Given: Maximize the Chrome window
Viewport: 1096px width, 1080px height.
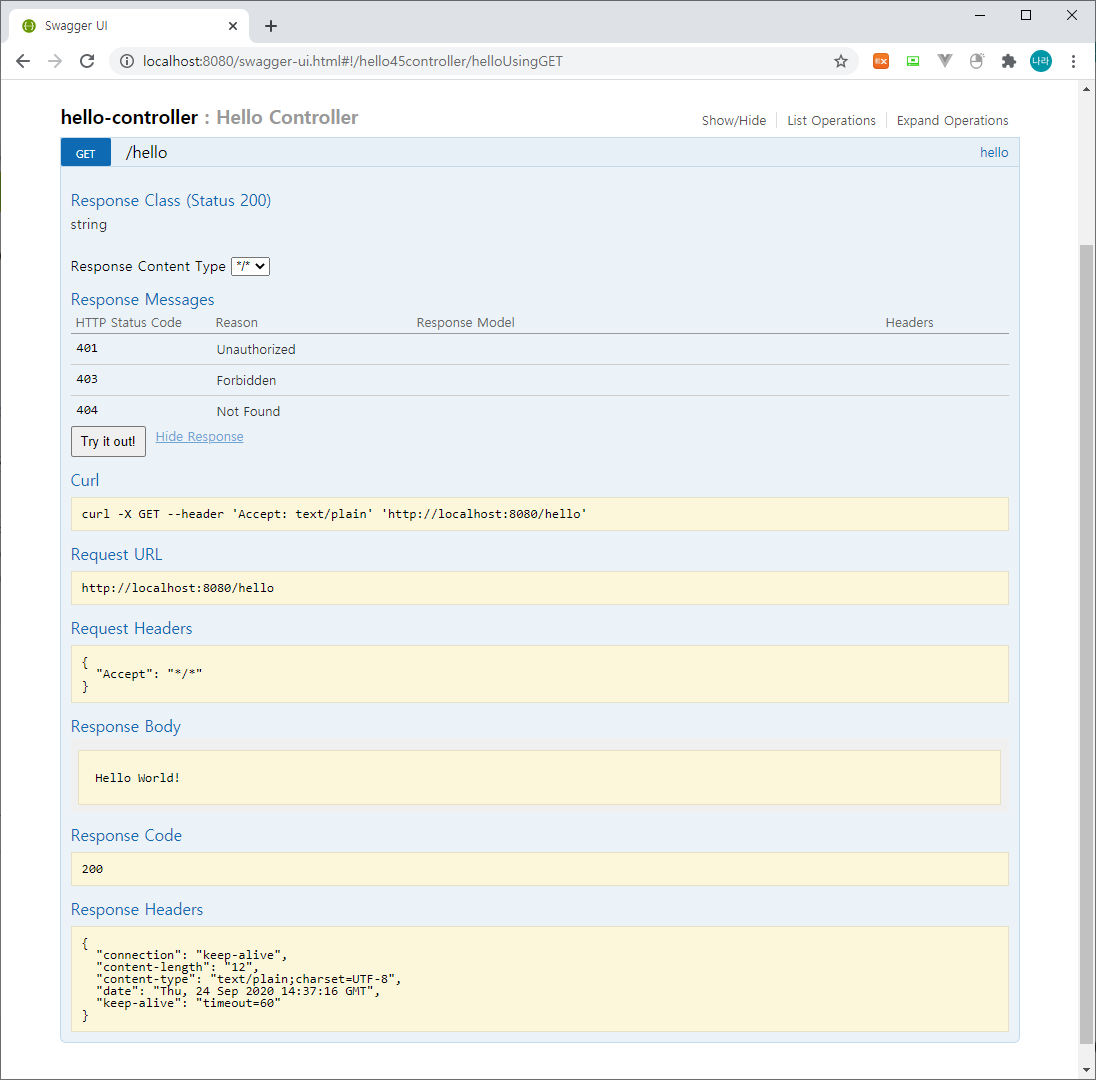Looking at the screenshot, I should click(x=1026, y=15).
